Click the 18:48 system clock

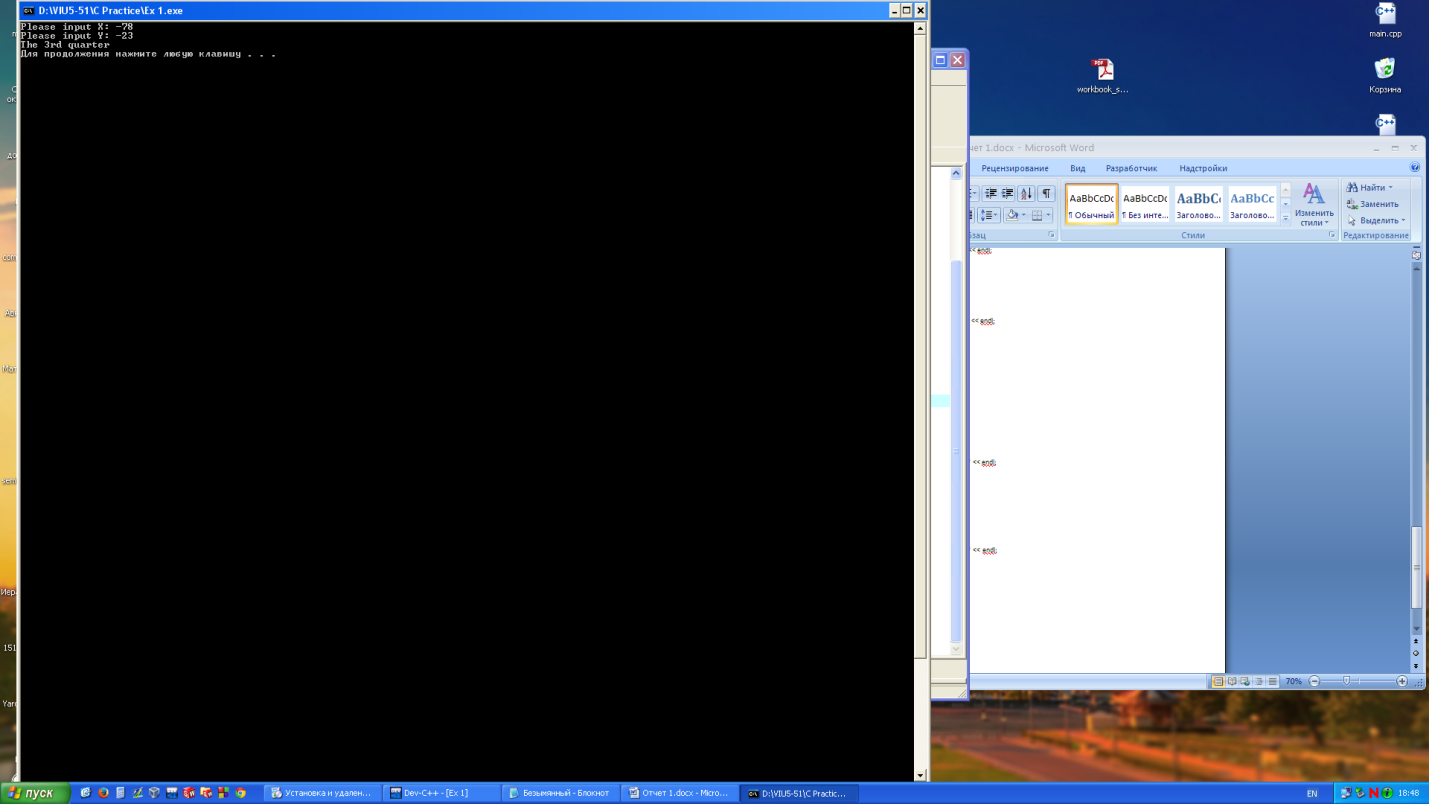[x=1408, y=793]
